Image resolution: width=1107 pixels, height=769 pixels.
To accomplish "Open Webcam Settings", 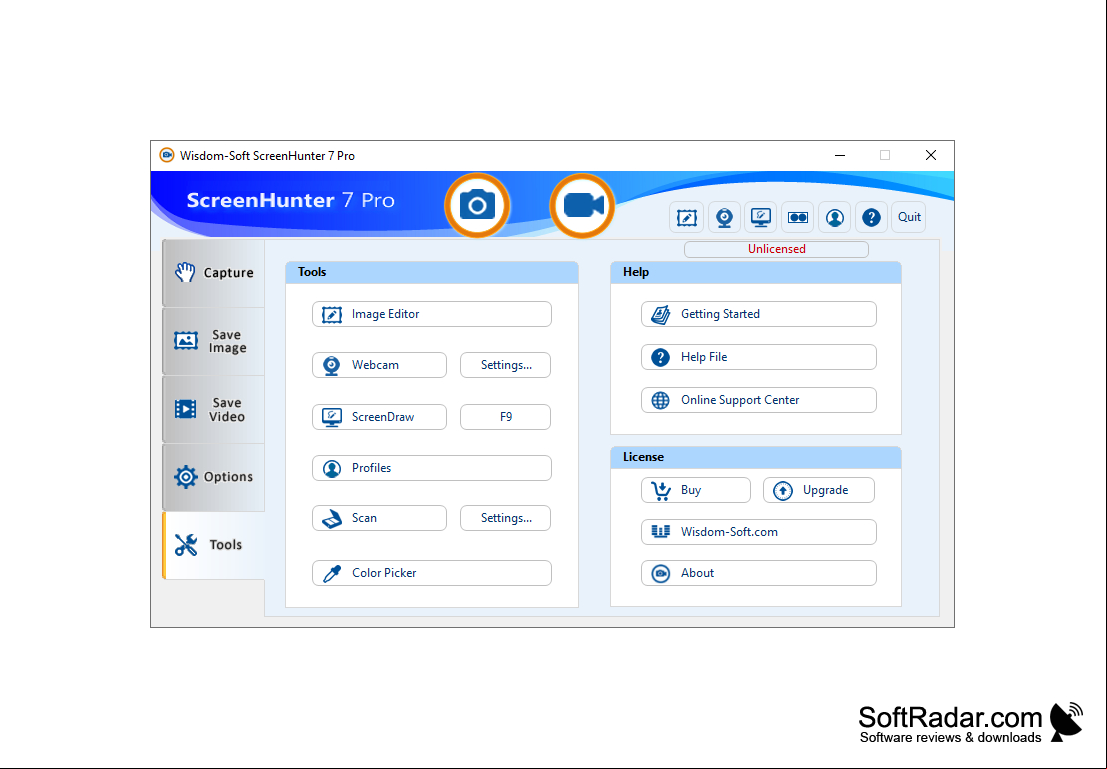I will tap(505, 365).
